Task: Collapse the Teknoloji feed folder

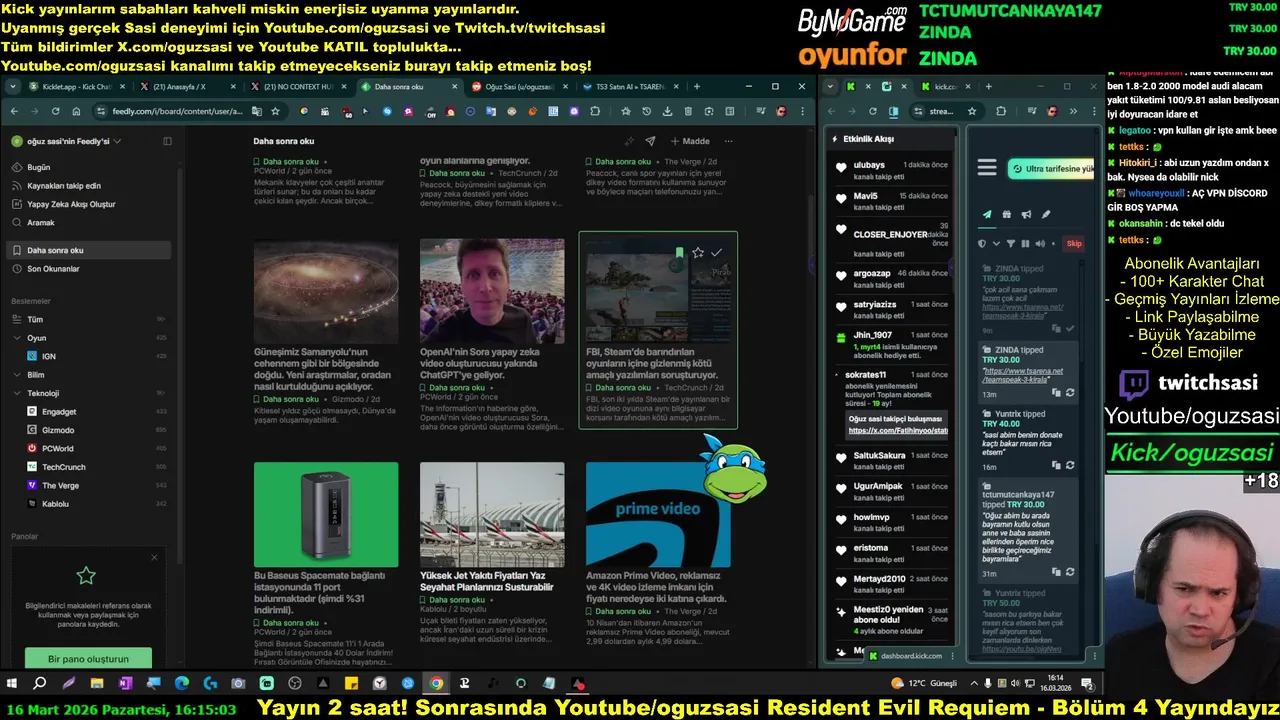Action: click(17, 393)
